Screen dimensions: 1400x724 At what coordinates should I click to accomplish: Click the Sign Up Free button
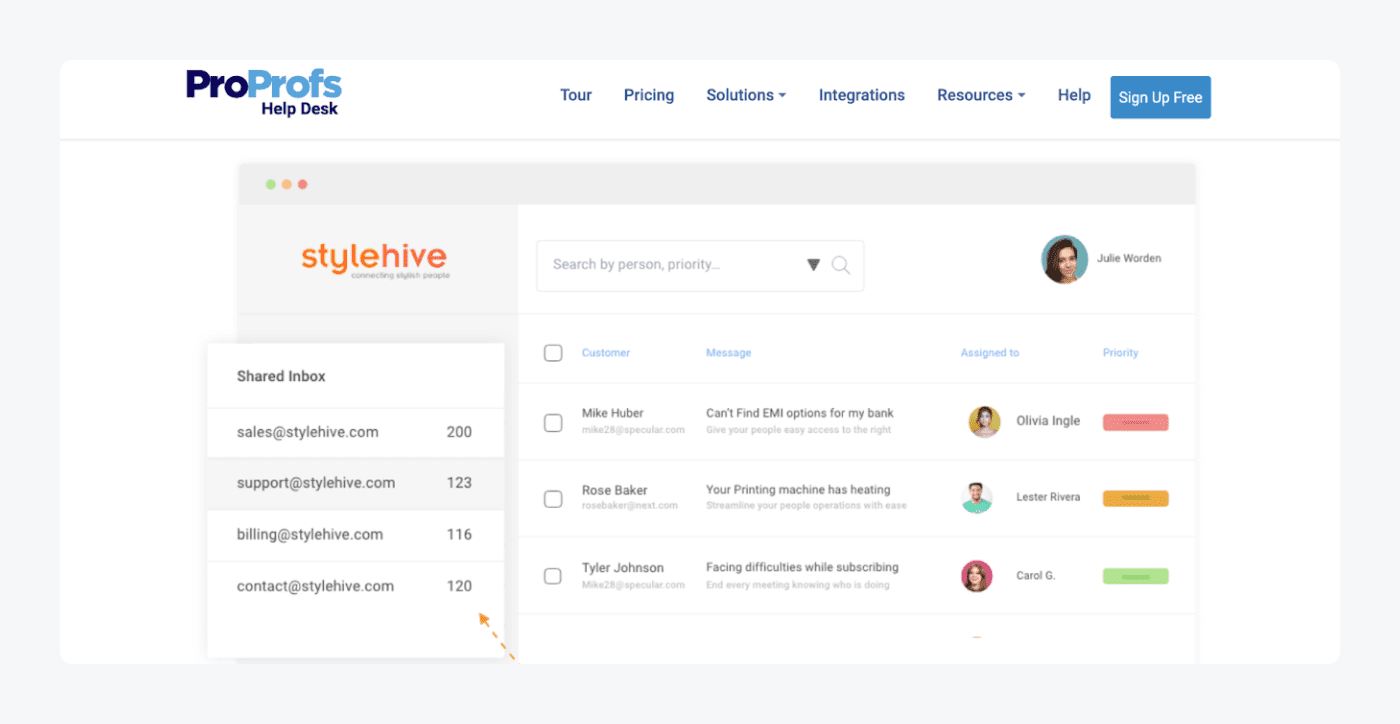[x=1160, y=97]
